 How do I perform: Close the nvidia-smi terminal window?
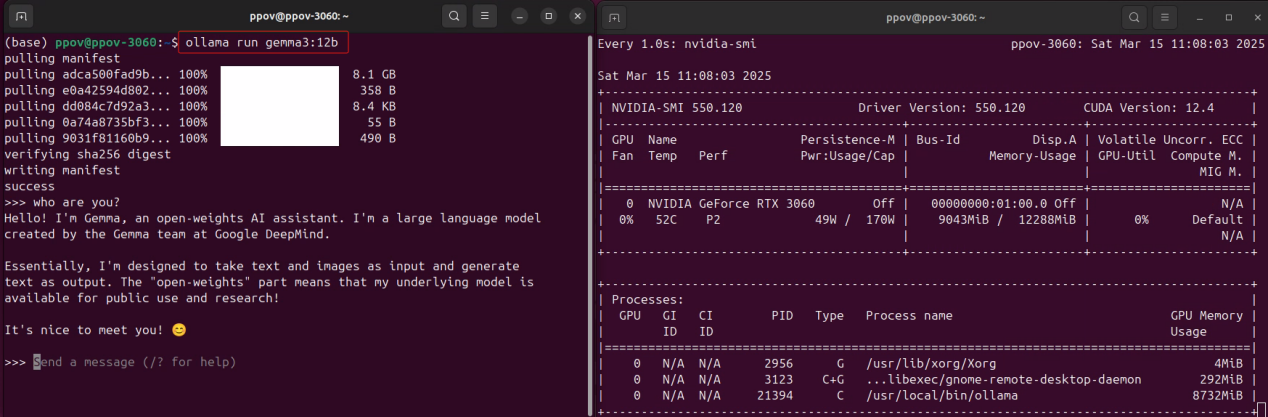point(1256,17)
